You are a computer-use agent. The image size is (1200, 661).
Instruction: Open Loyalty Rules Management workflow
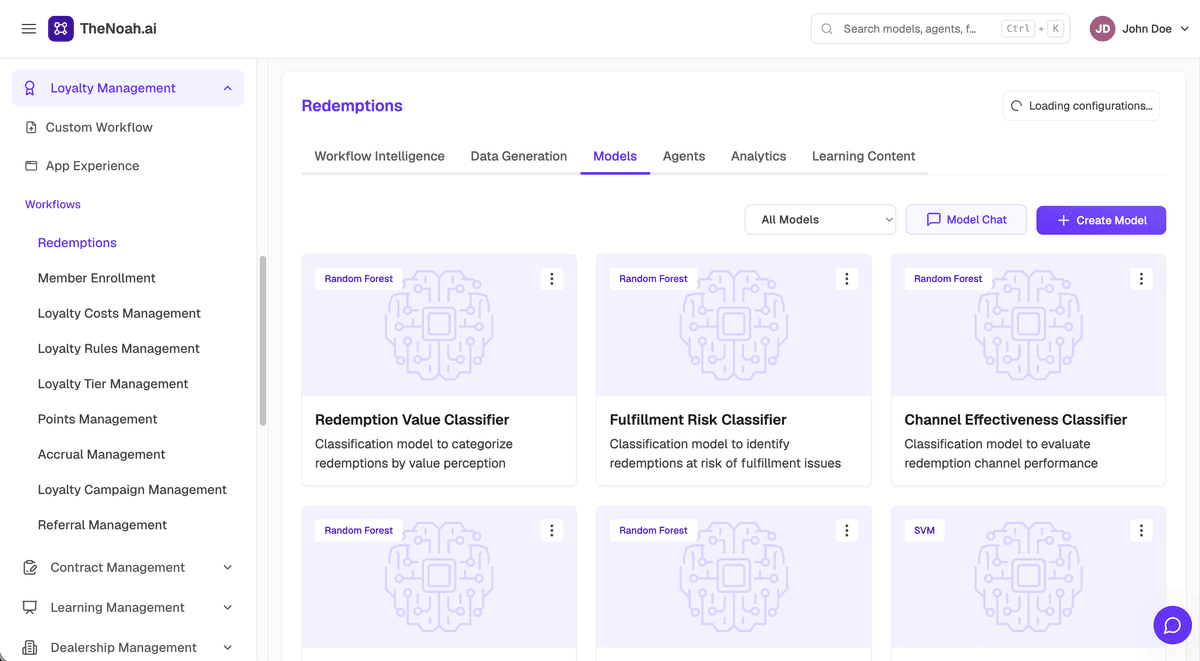(x=119, y=348)
